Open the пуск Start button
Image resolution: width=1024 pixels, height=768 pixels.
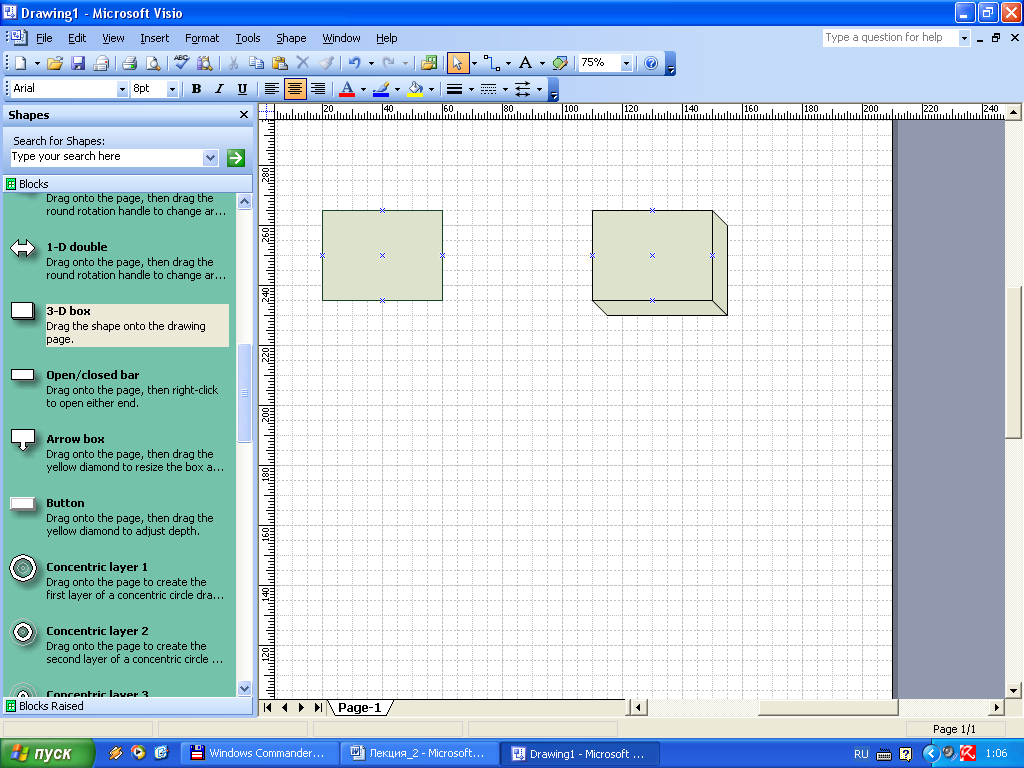point(47,753)
